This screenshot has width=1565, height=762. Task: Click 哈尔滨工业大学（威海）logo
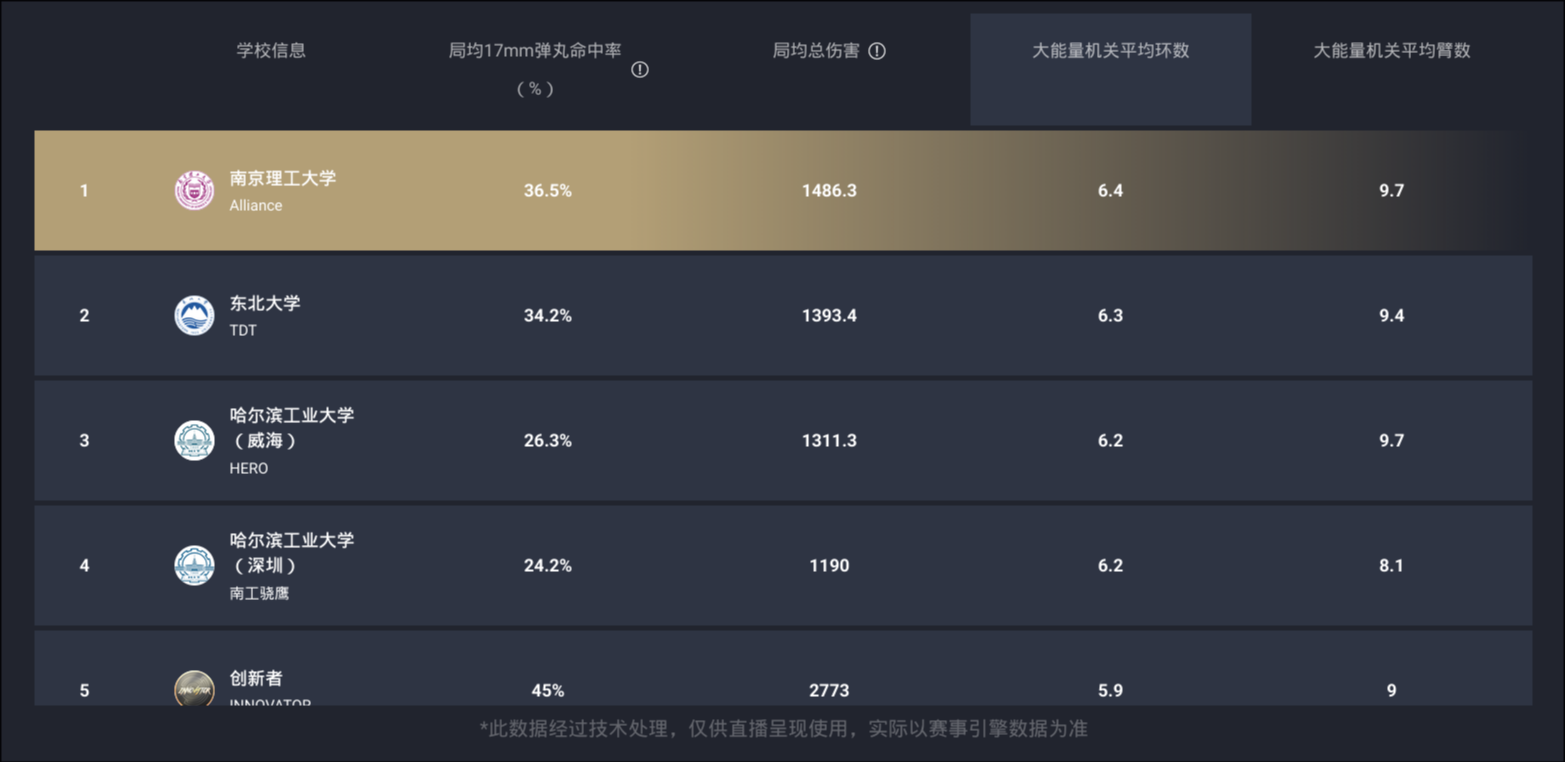click(x=194, y=440)
